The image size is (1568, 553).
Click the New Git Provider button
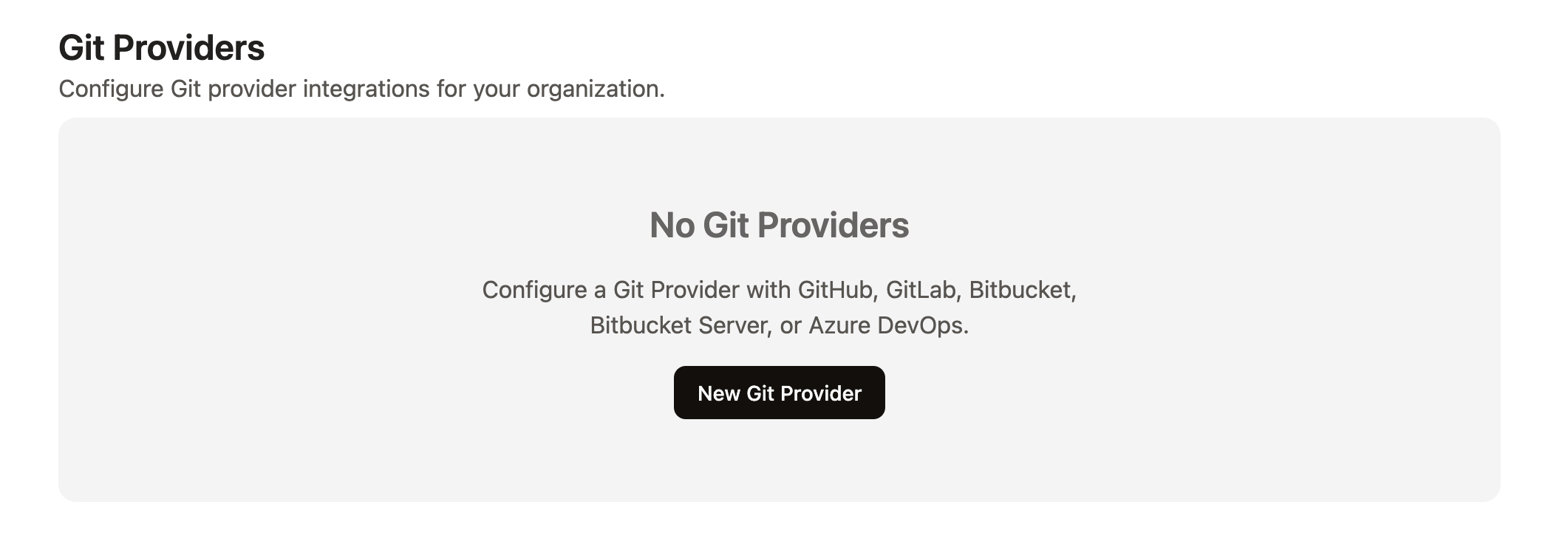pyautogui.click(x=779, y=393)
